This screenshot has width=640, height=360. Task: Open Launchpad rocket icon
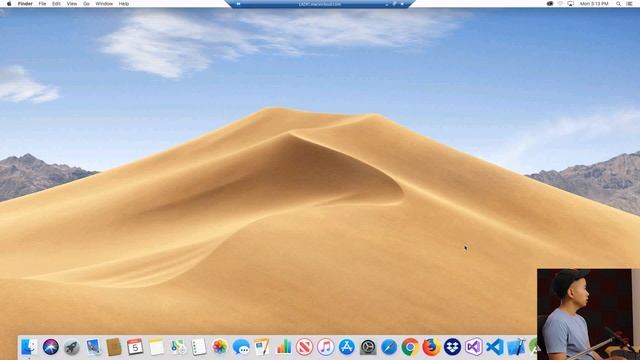click(x=72, y=347)
